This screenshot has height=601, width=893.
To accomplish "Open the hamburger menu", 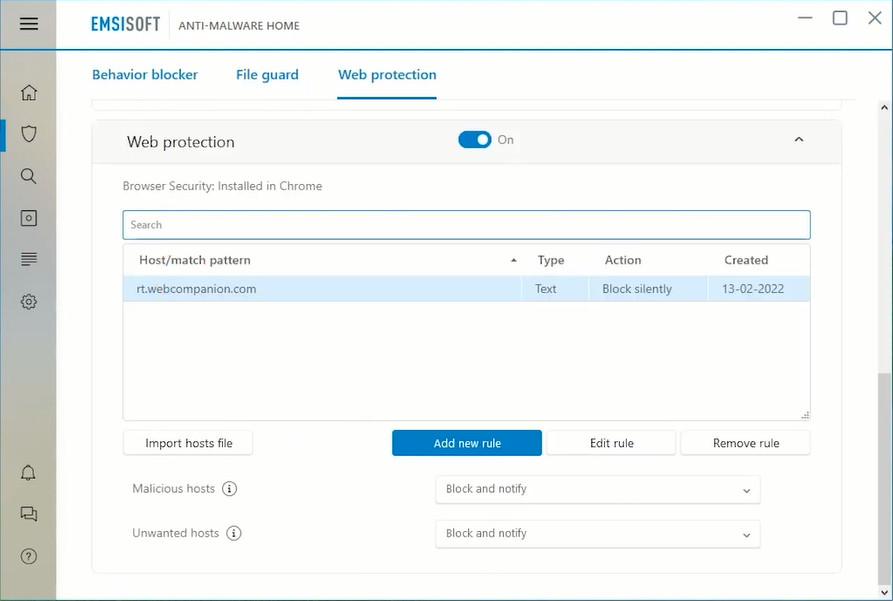I will point(28,23).
